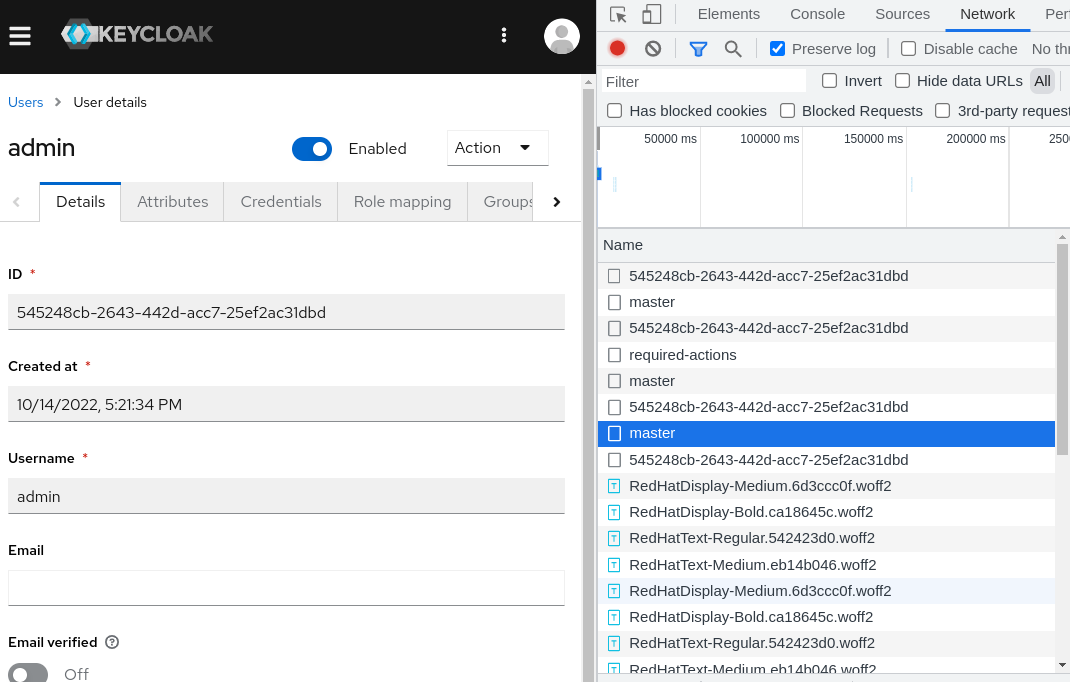This screenshot has width=1070, height=682.
Task: Click the Users breadcrumb link
Action: pyautogui.click(x=25, y=102)
